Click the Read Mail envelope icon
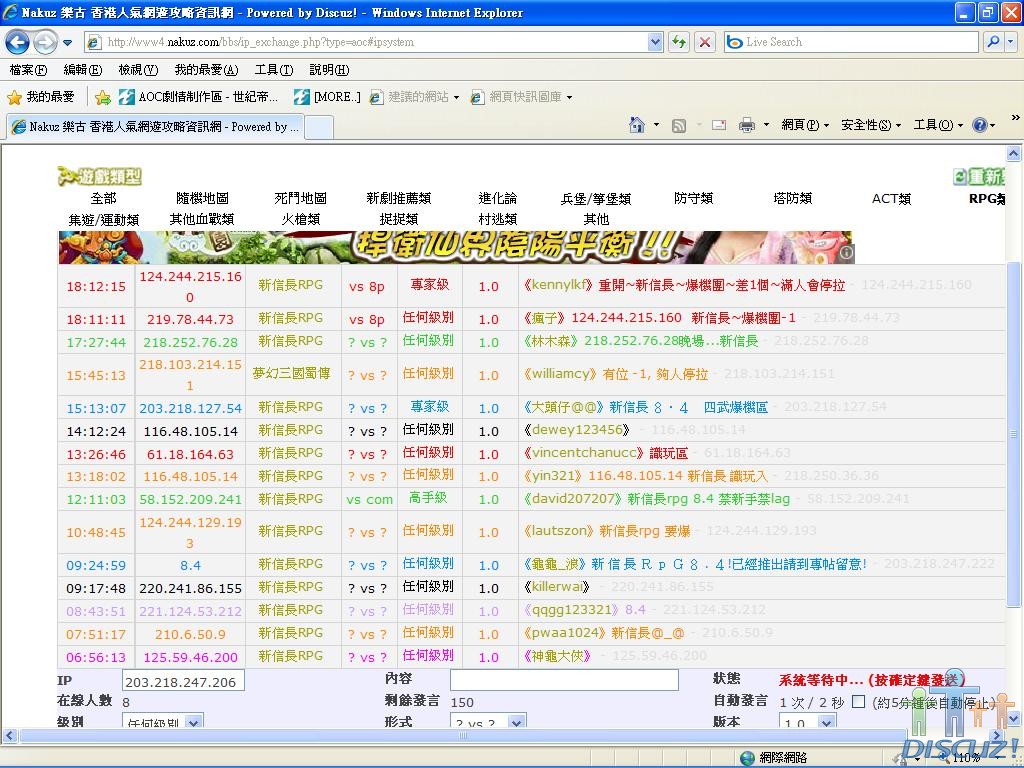This screenshot has width=1024, height=768. [x=718, y=125]
